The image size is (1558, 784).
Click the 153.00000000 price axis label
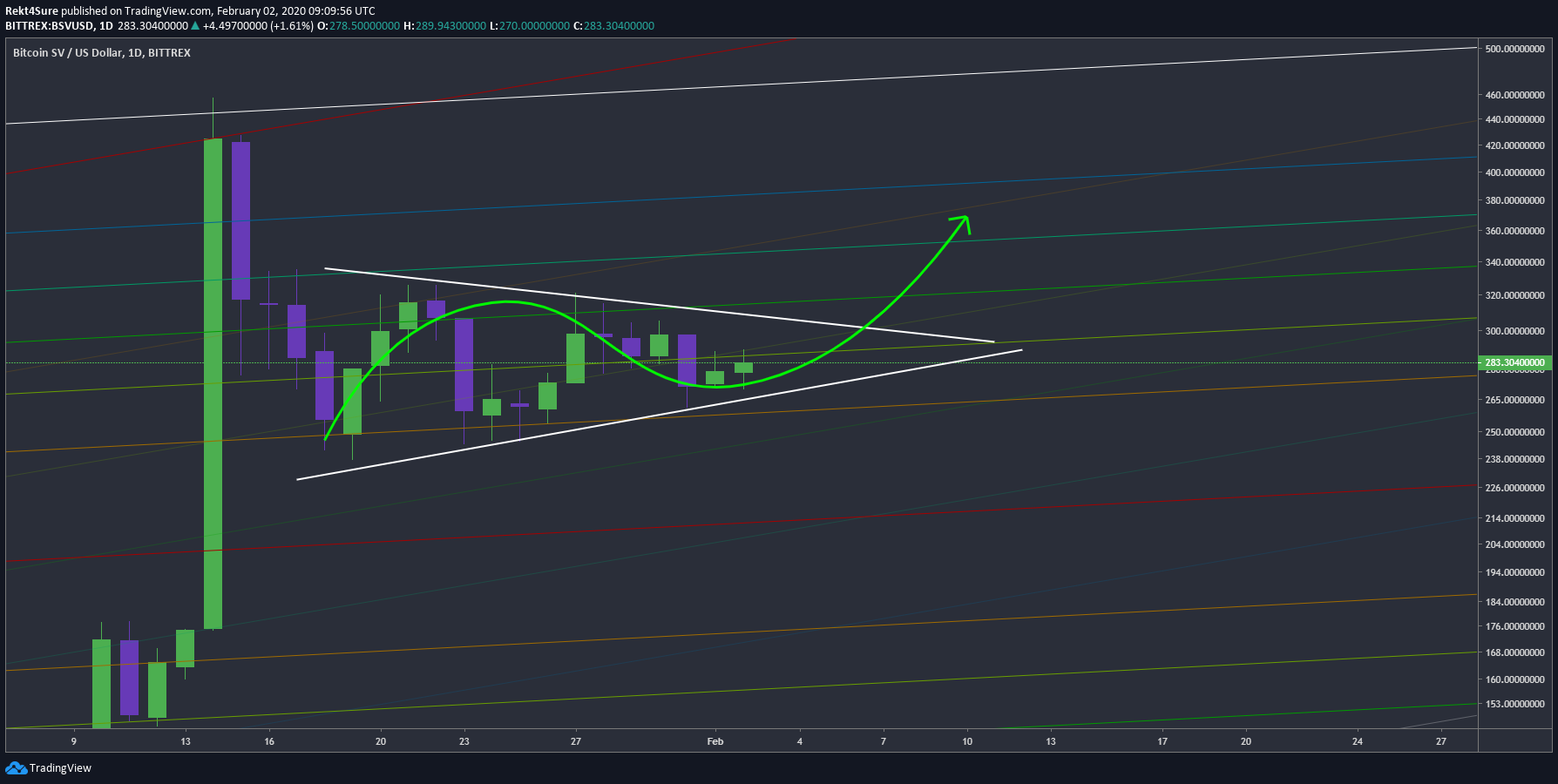click(x=1514, y=704)
